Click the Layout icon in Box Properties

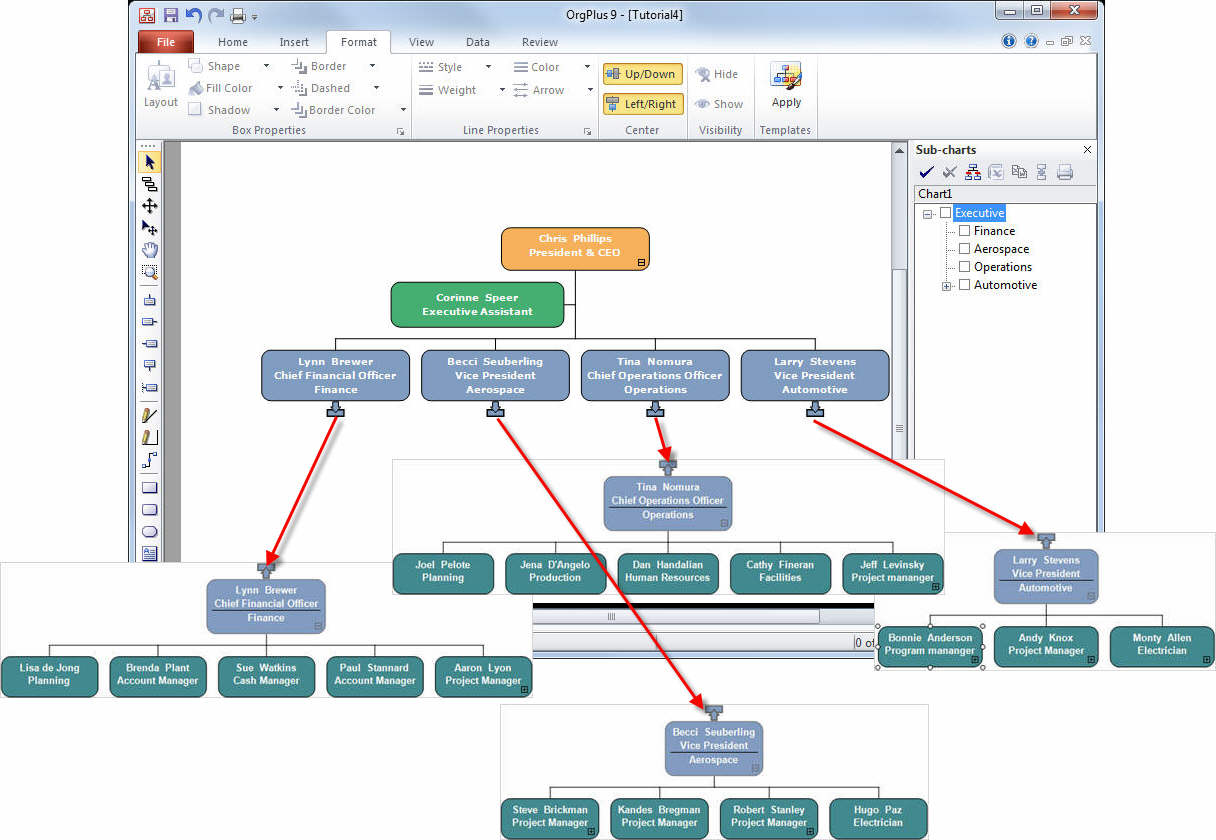pyautogui.click(x=160, y=85)
